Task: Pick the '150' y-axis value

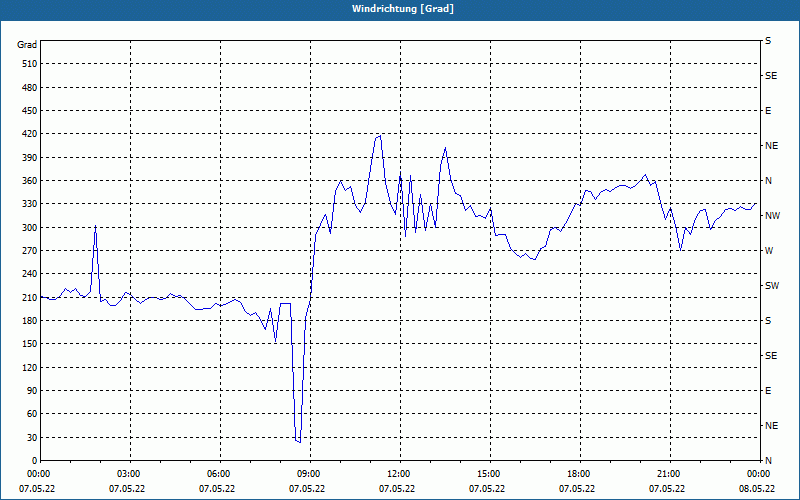Action: click(x=30, y=344)
